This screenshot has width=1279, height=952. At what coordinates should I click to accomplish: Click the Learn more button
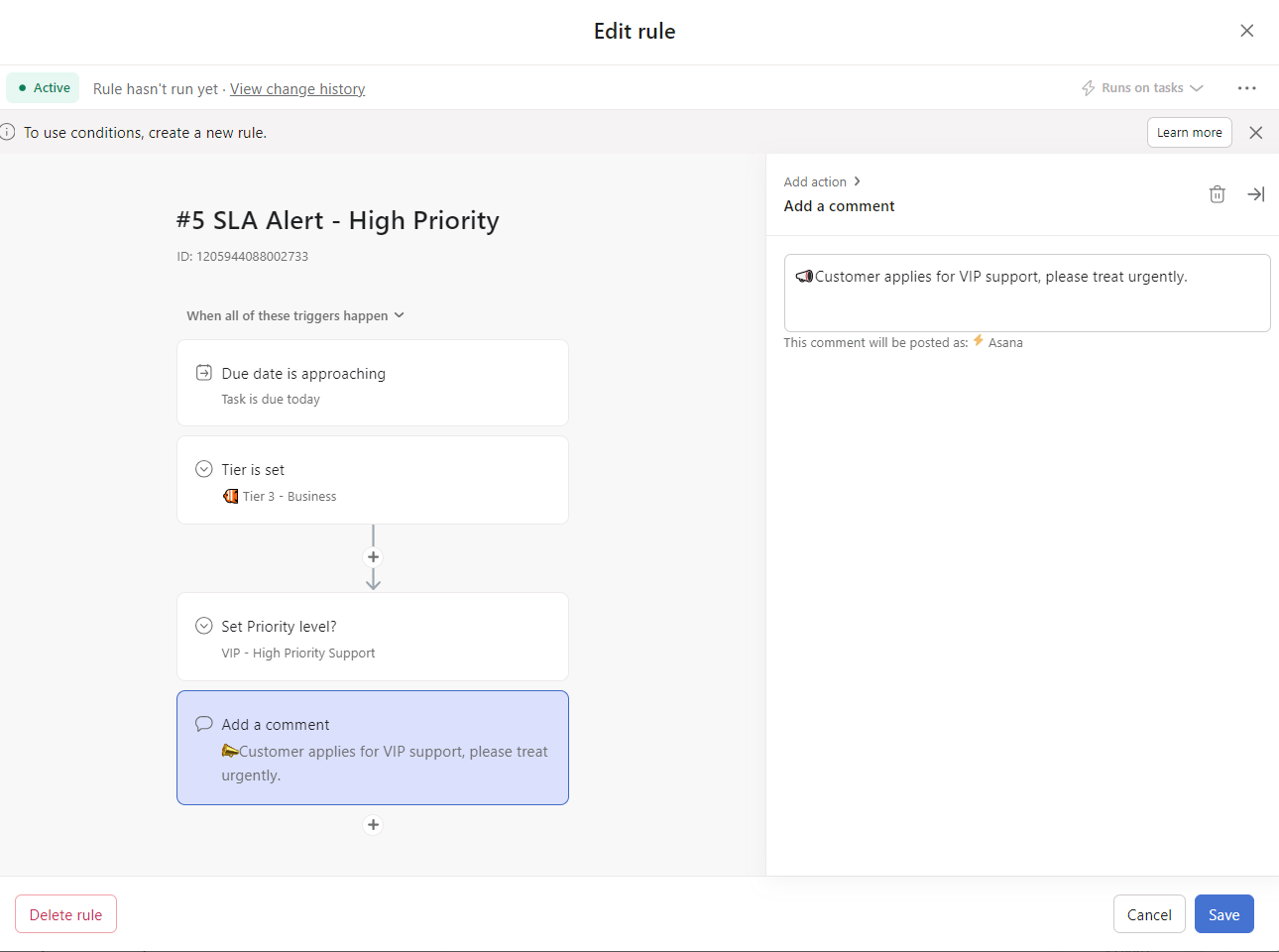[1189, 132]
